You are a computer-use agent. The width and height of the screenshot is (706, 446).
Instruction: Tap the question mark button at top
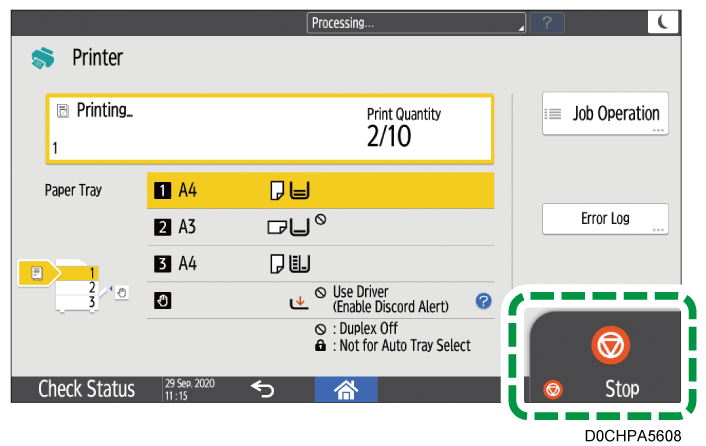pos(547,22)
